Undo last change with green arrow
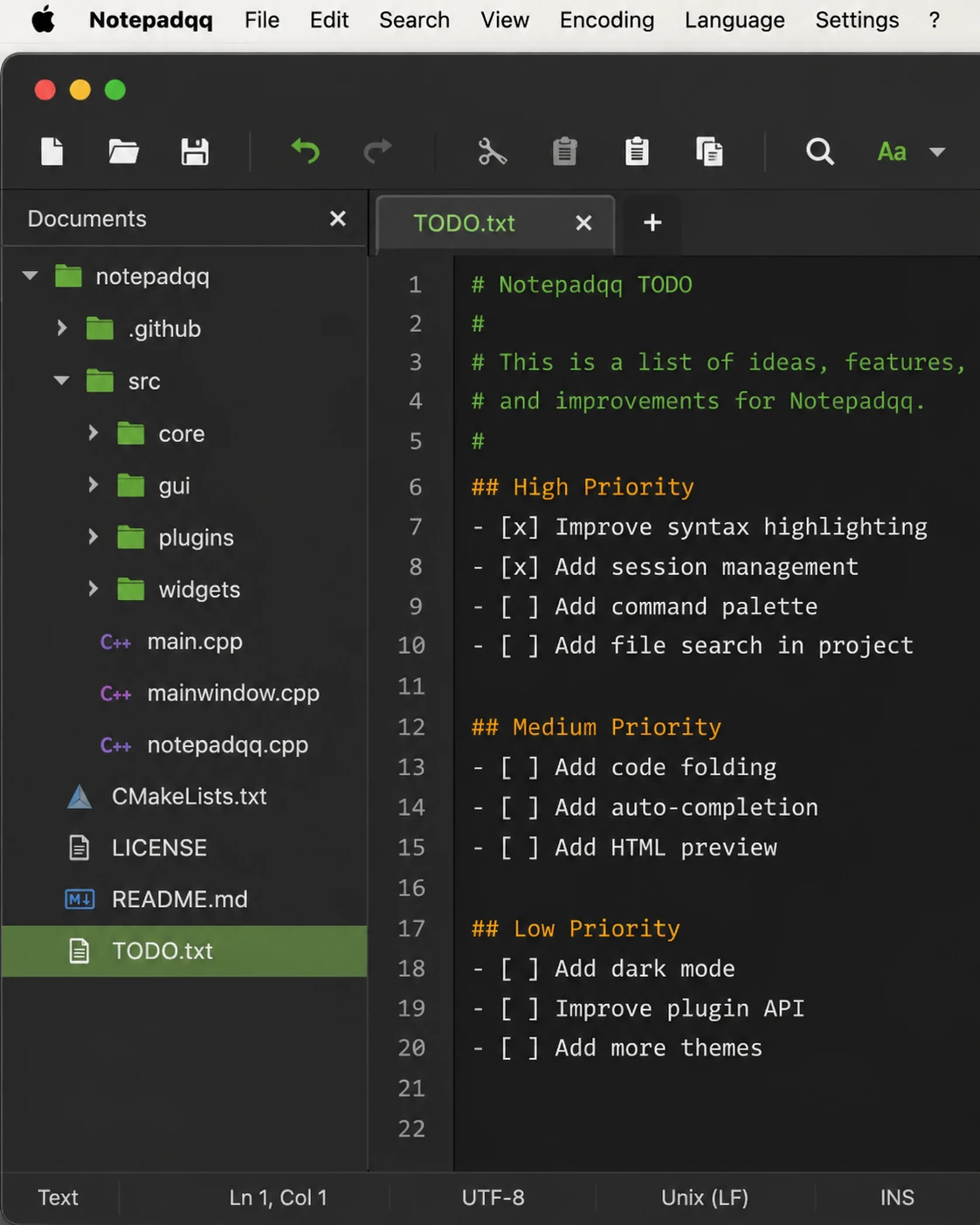 pos(305,151)
